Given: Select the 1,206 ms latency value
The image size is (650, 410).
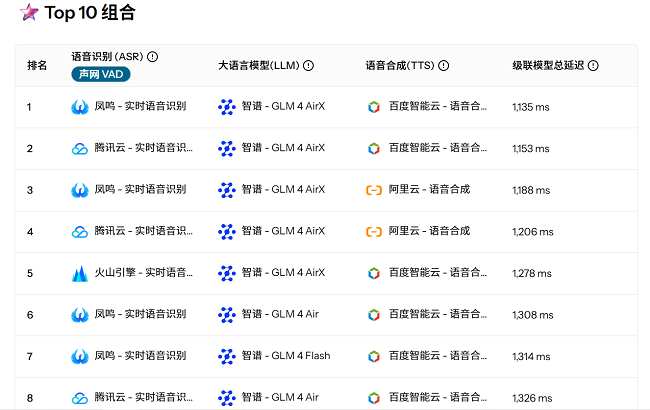Looking at the screenshot, I should pyautogui.click(x=533, y=232).
